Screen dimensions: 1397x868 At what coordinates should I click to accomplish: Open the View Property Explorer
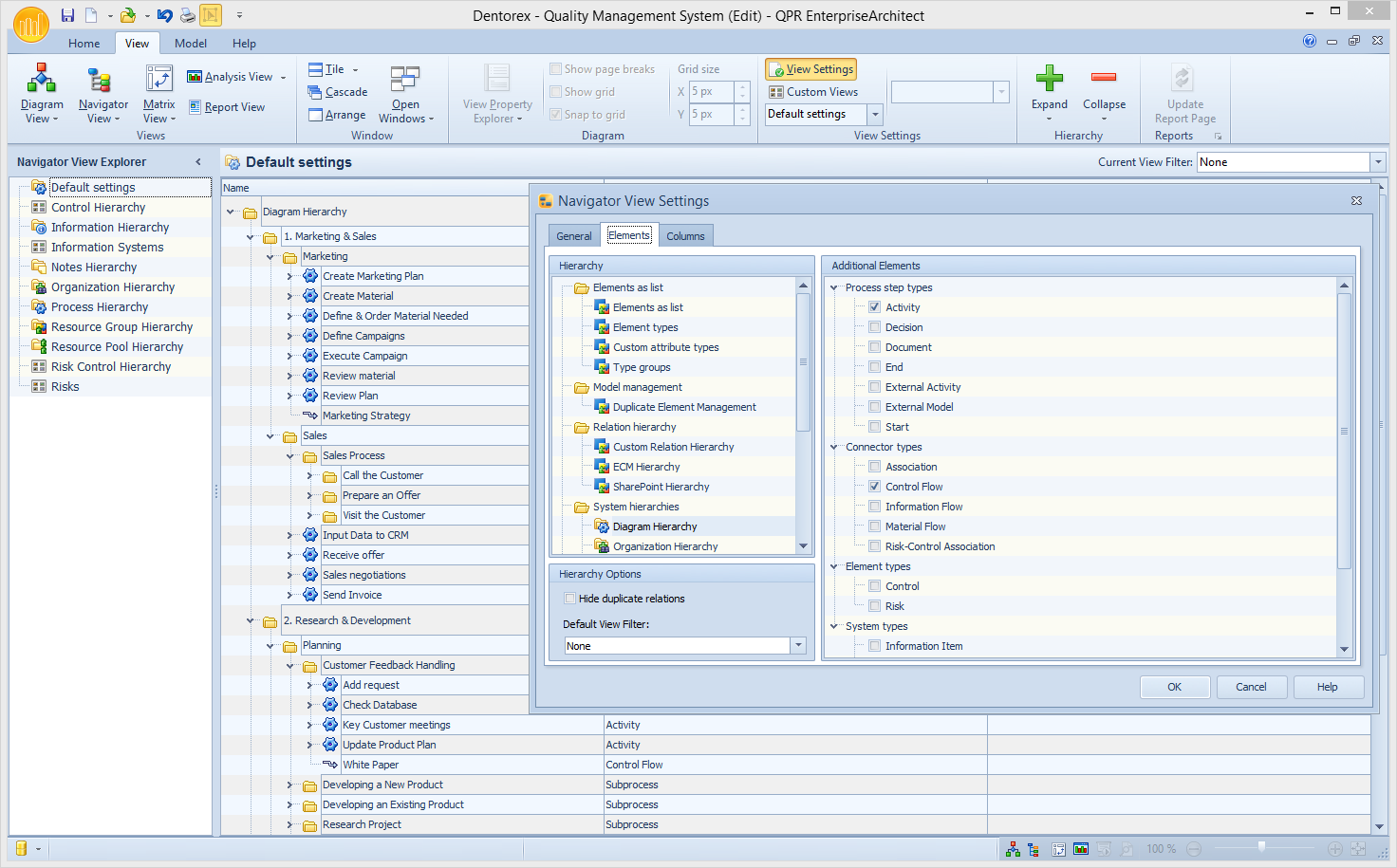(x=495, y=91)
